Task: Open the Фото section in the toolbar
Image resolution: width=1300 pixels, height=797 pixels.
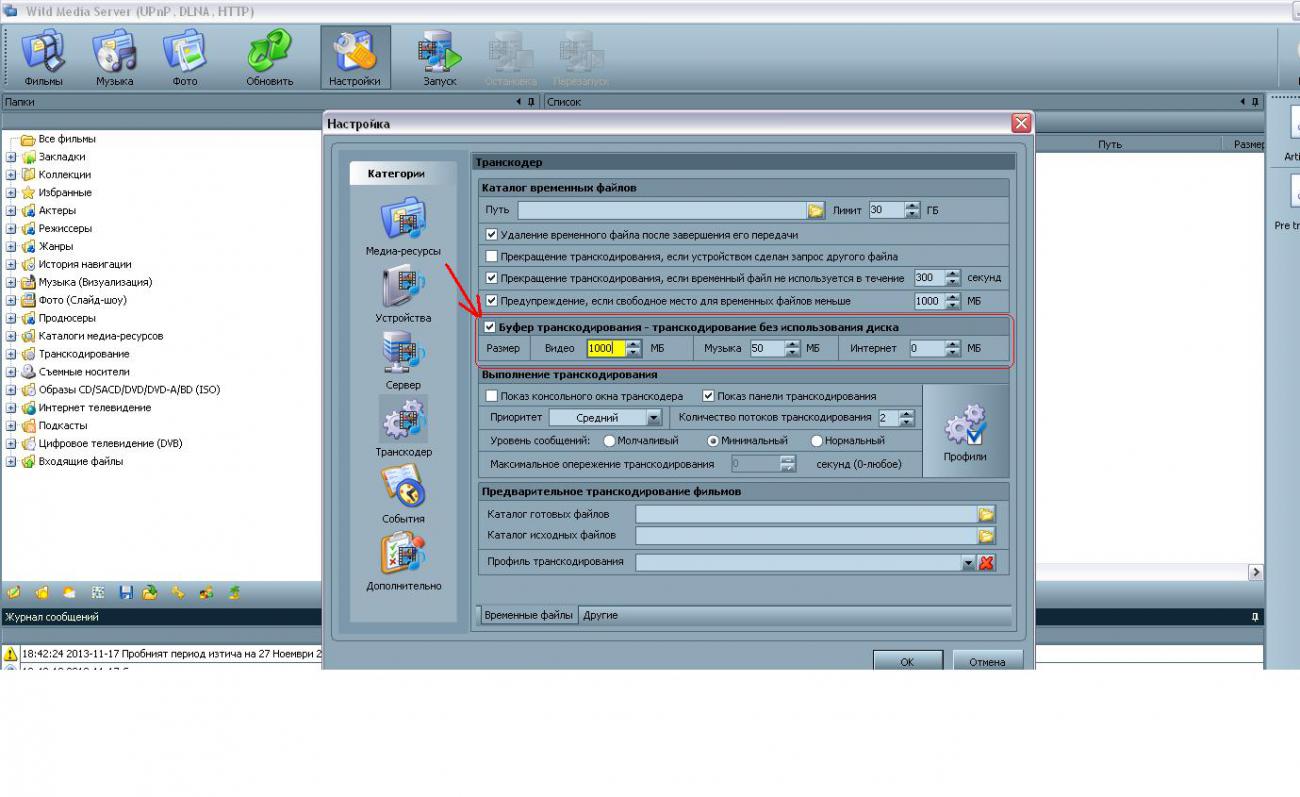Action: [185, 58]
